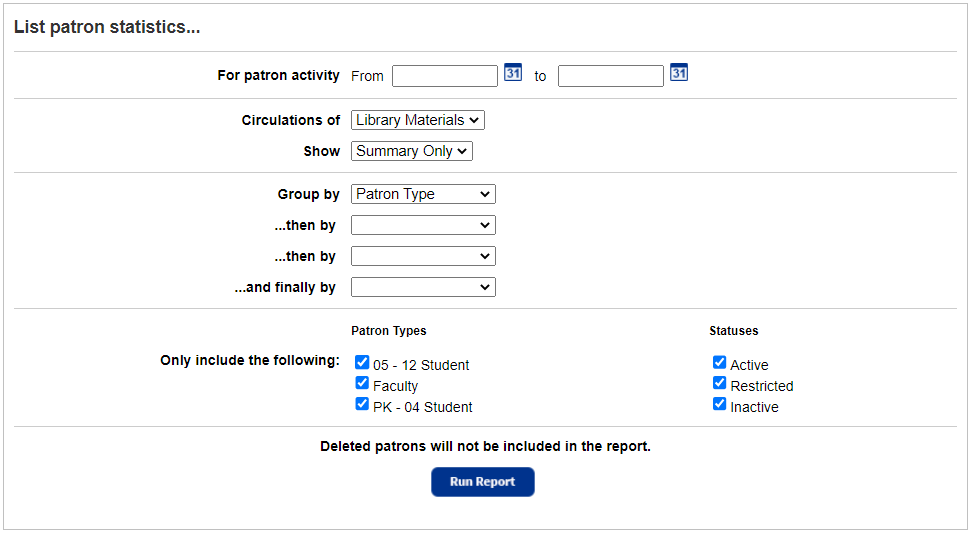Disable the Restricted status checkbox
Image resolution: width=974 pixels, height=533 pixels.
pyautogui.click(x=719, y=384)
